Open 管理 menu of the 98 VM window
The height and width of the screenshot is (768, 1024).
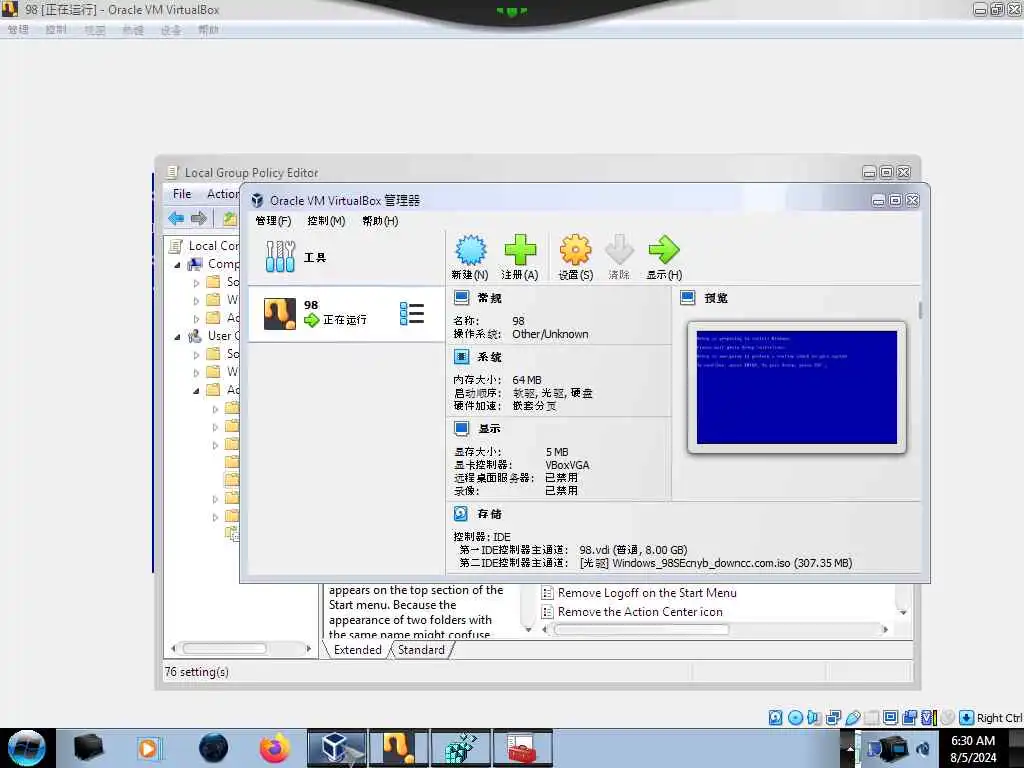tap(18, 29)
